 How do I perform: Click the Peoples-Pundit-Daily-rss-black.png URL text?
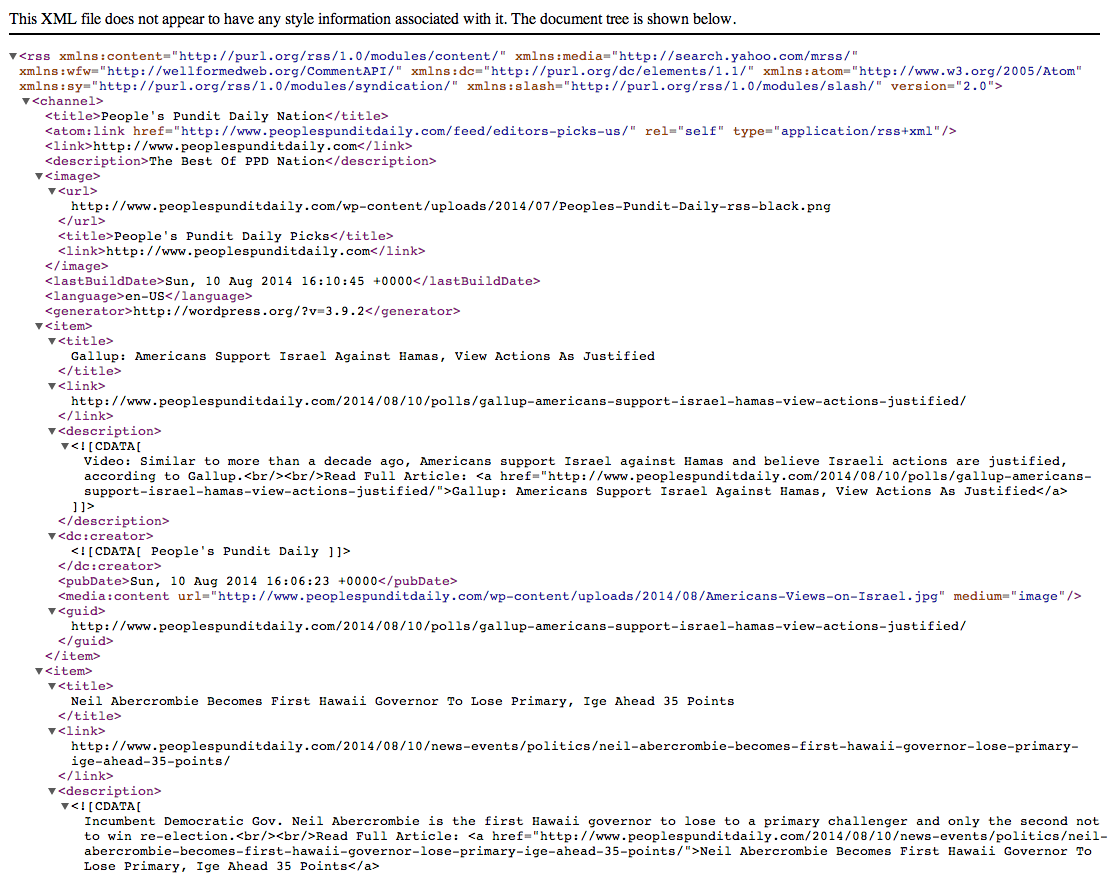(x=451, y=207)
